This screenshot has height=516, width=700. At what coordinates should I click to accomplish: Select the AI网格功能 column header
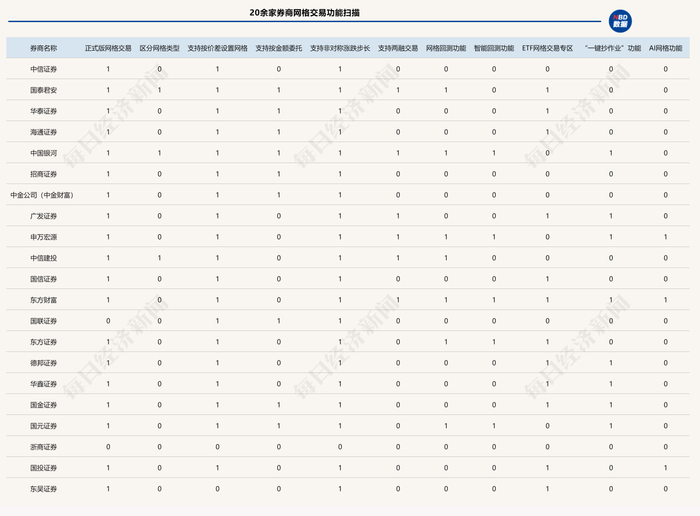click(665, 48)
